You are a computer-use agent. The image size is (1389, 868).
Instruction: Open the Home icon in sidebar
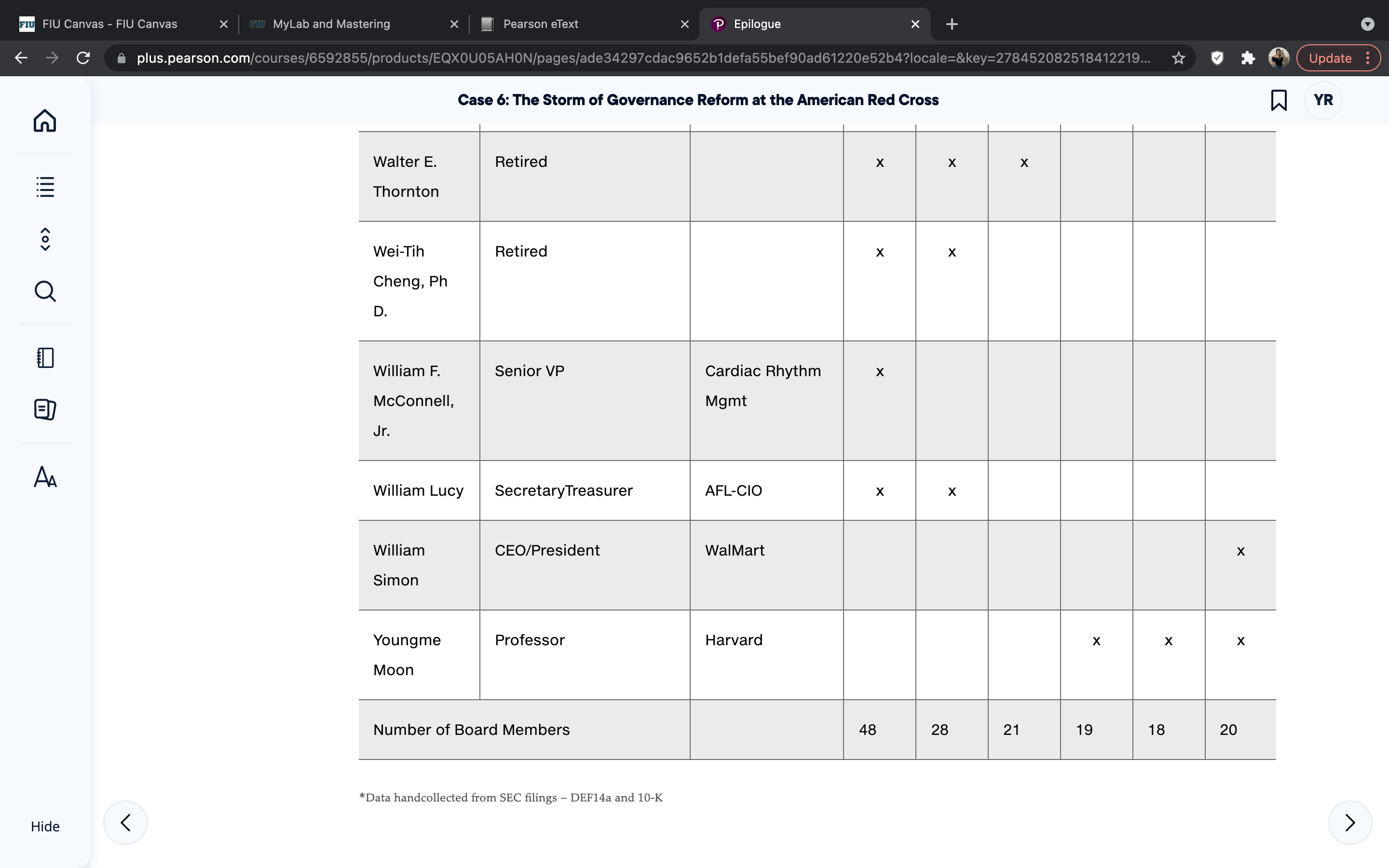(45, 121)
